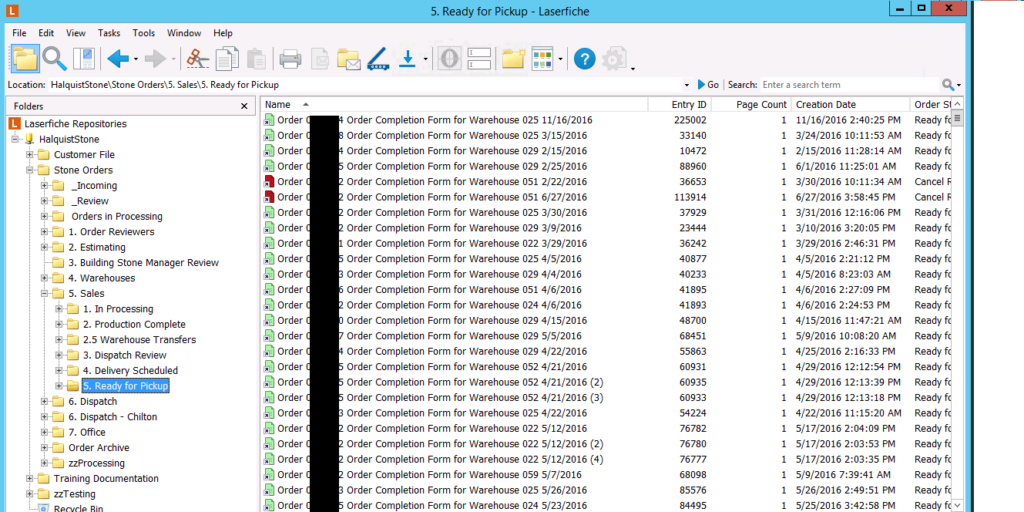Open the Search magnifier tool in toolbar
This screenshot has height=512, width=1024.
55,59
